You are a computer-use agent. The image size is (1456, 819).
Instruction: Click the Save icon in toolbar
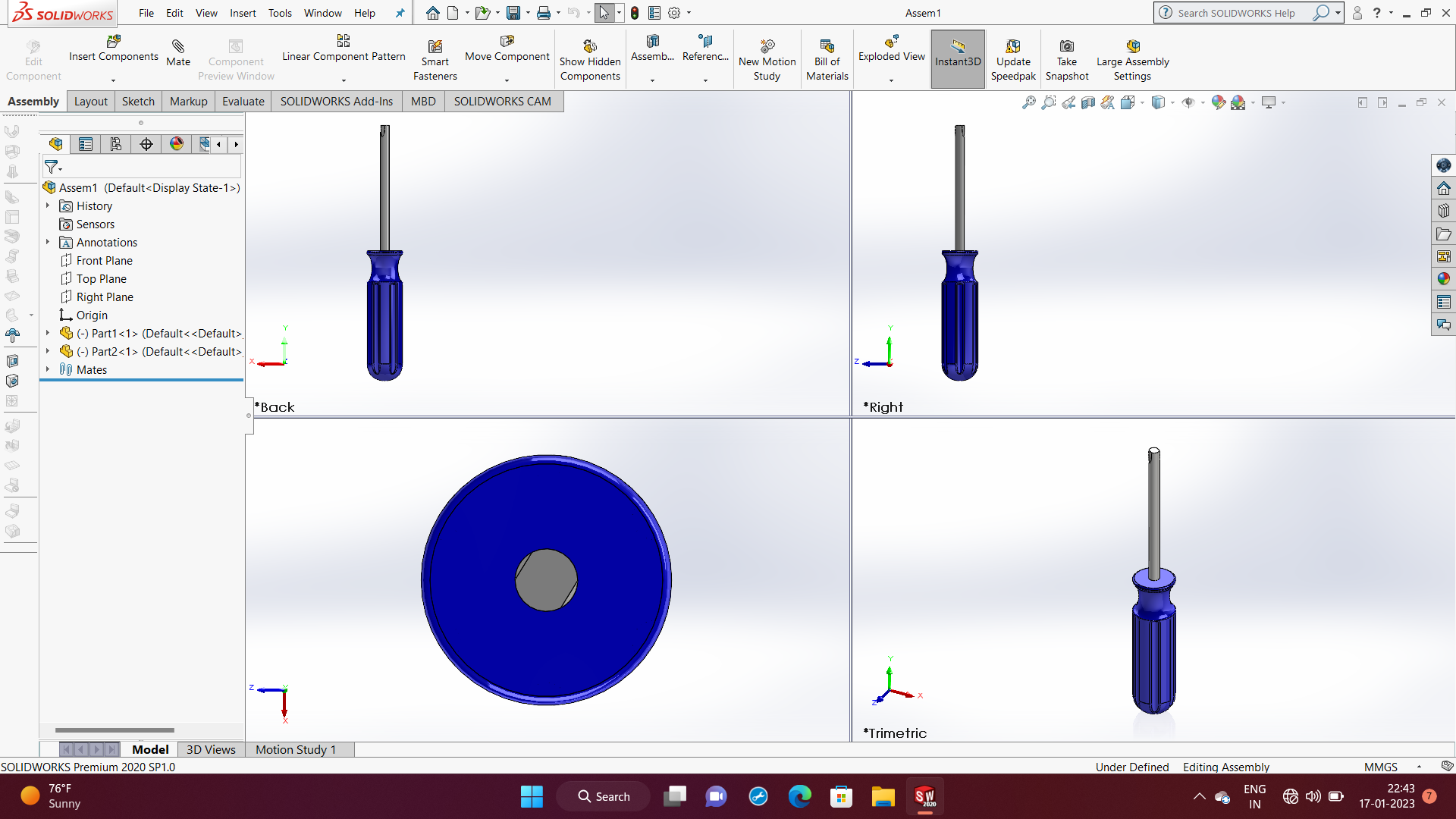coord(513,13)
